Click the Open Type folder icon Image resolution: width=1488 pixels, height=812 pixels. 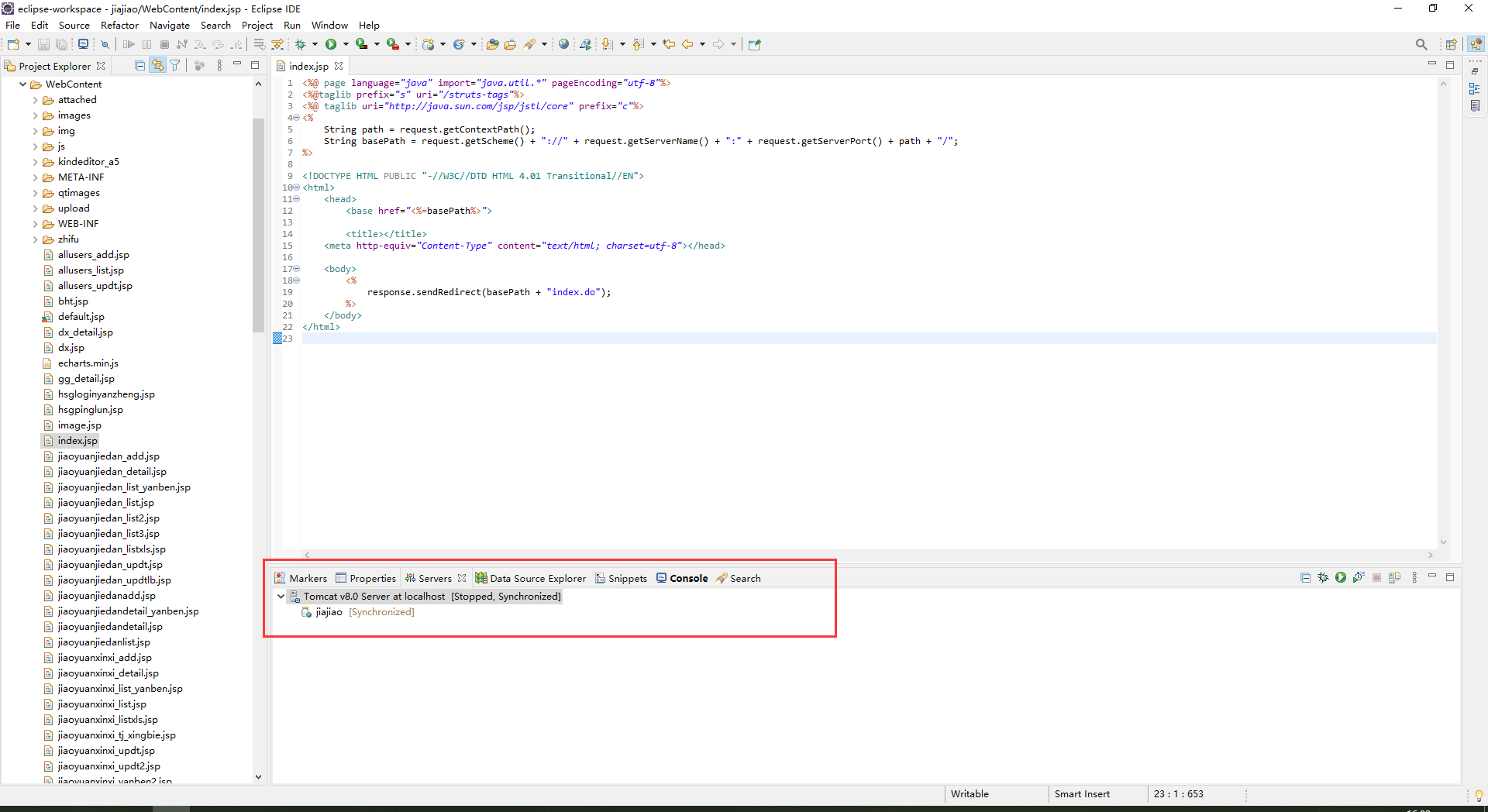point(492,44)
